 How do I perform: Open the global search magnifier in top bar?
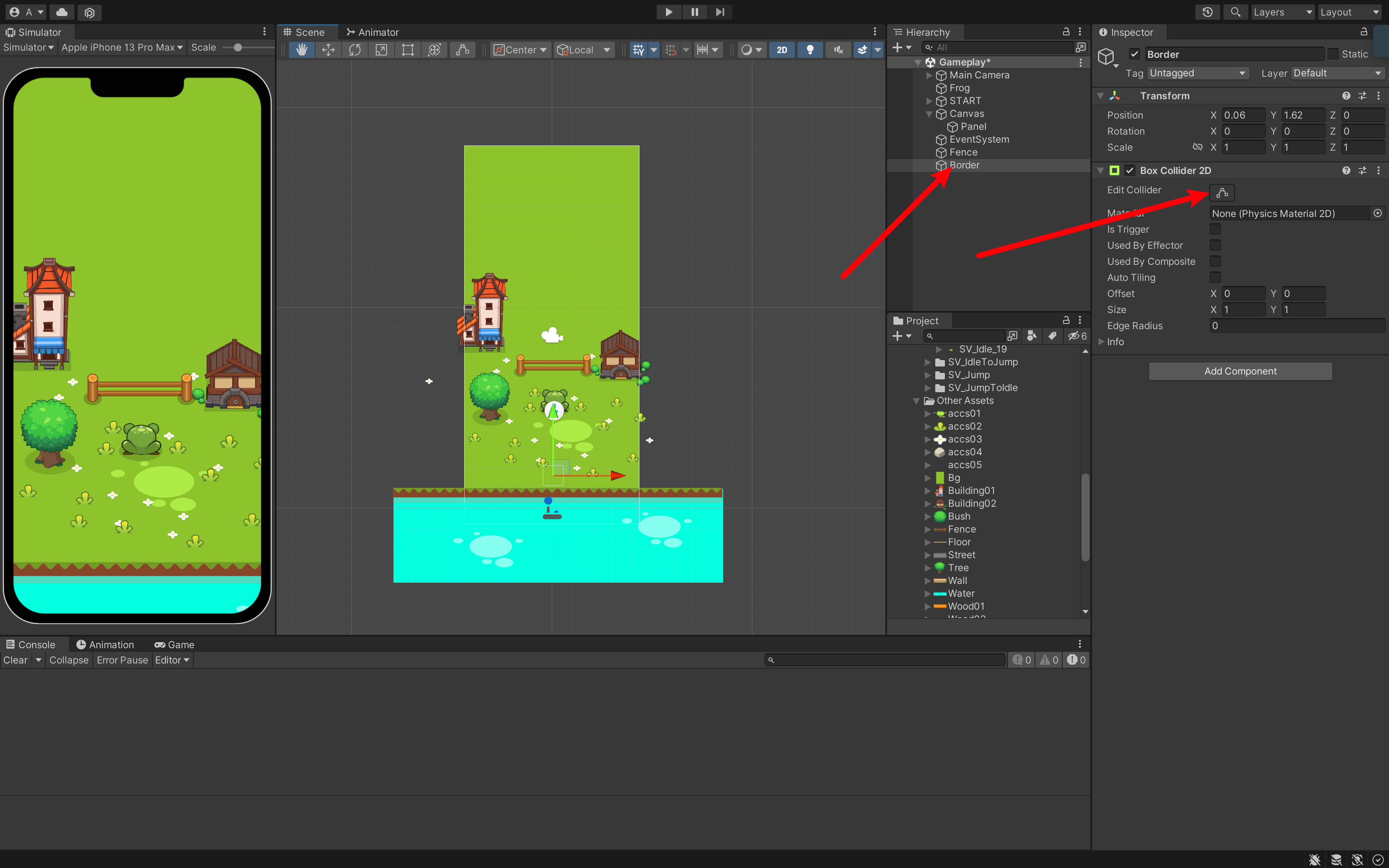1236,12
